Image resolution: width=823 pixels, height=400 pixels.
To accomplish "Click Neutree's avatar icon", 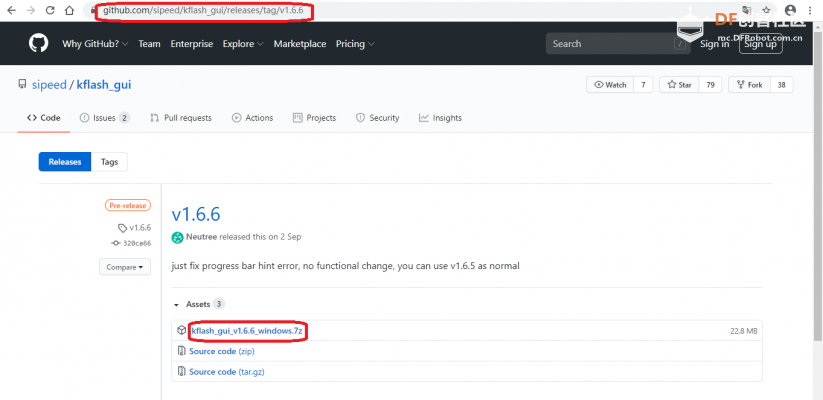I will pos(177,237).
